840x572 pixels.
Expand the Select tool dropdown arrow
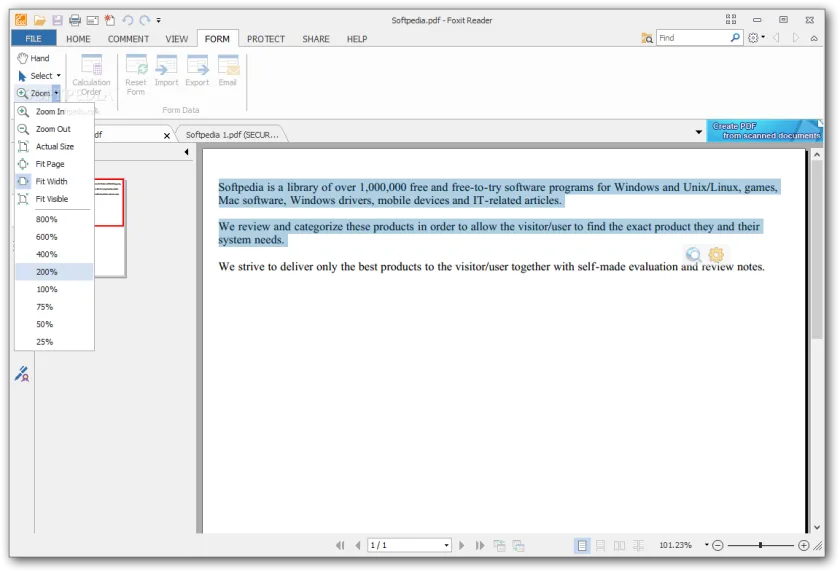click(x=58, y=76)
